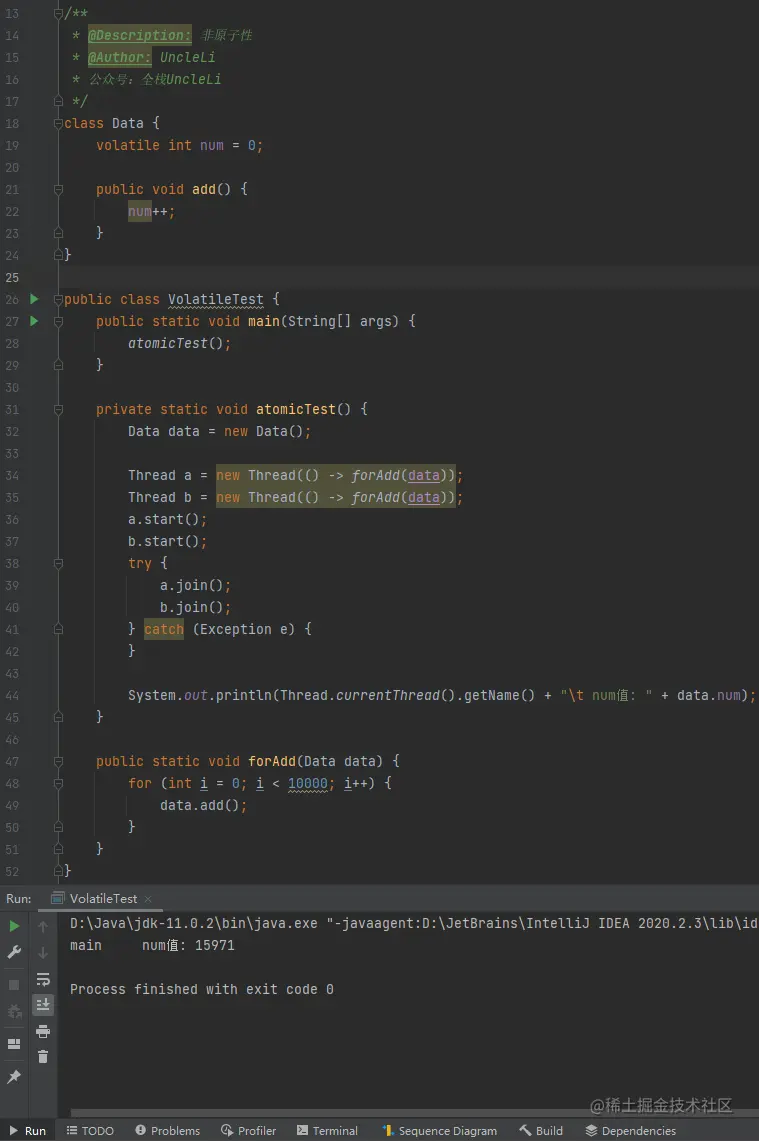759x1141 pixels.
Task: Click 'a.start();' statement
Action: click(167, 519)
